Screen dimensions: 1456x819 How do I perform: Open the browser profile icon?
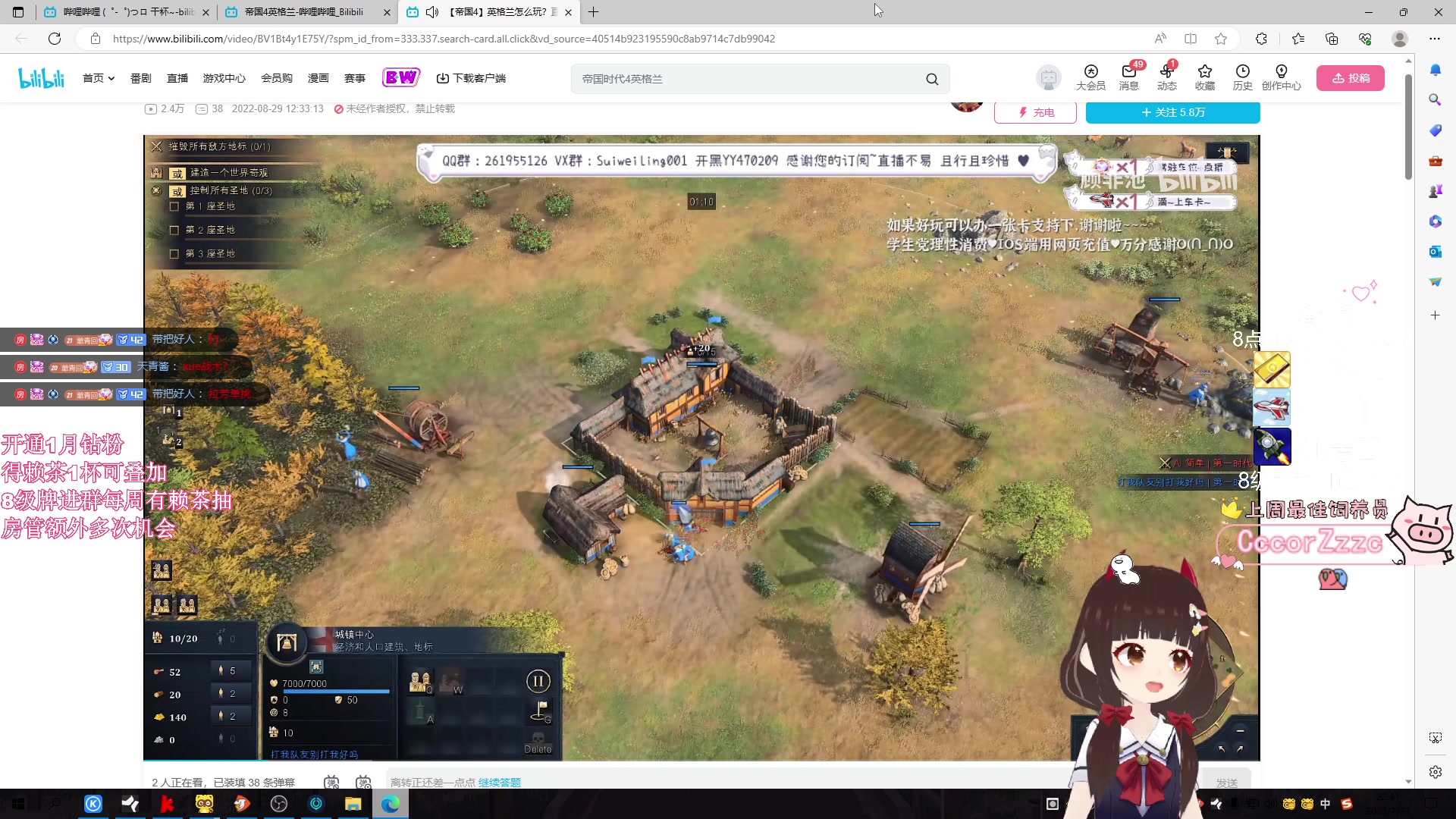click(1400, 39)
